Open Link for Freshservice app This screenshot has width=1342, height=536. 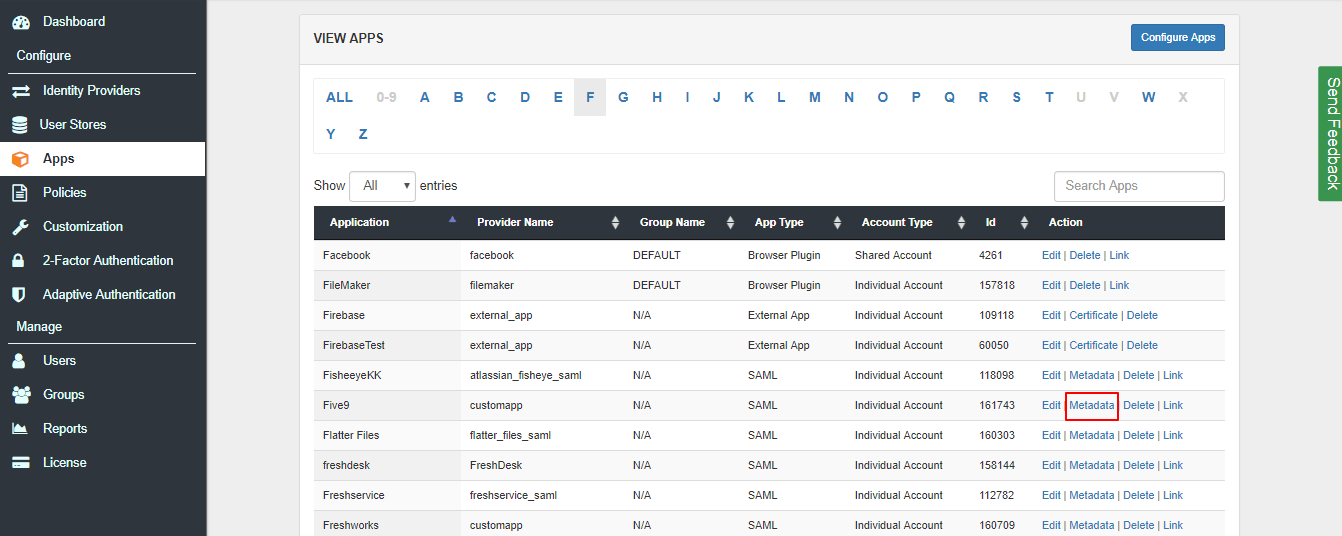tap(1173, 495)
